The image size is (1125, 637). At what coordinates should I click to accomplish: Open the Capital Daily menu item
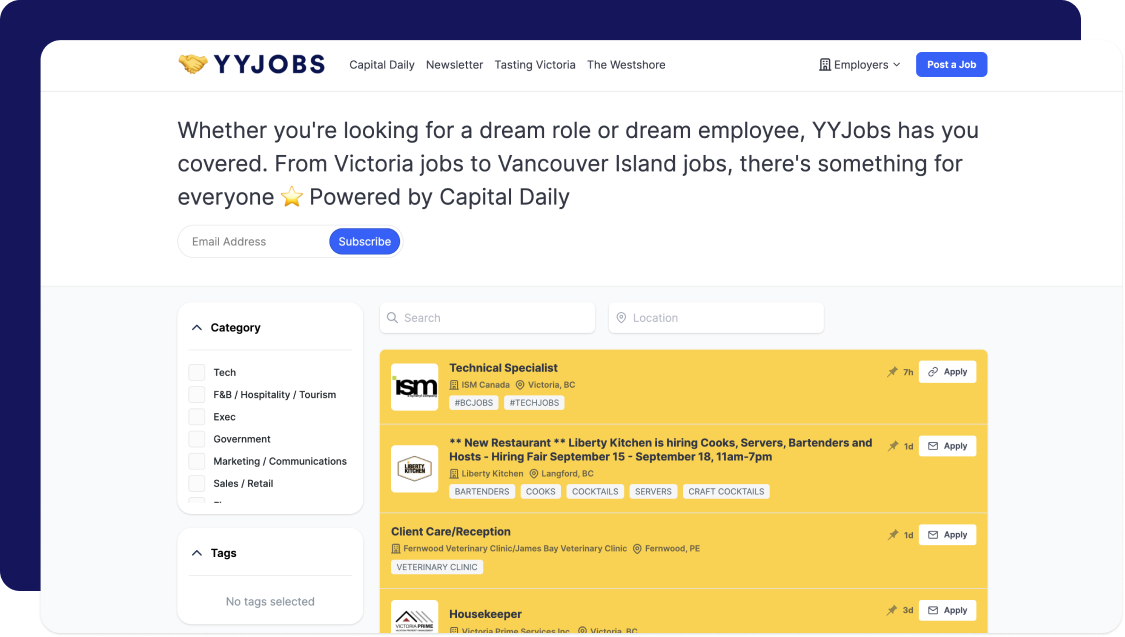click(x=381, y=64)
